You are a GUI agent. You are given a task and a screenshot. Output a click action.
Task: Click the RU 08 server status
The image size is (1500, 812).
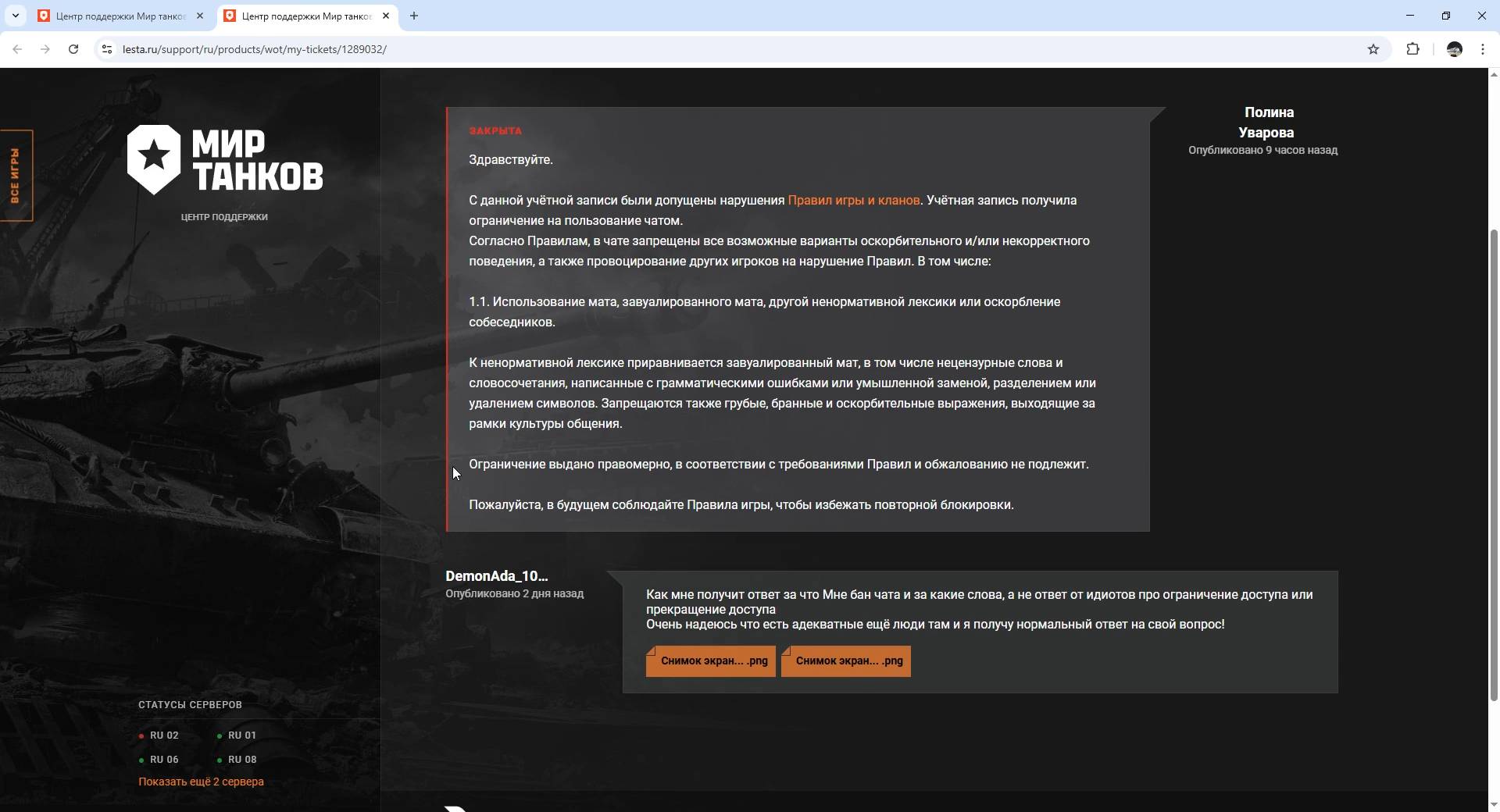coord(237,760)
